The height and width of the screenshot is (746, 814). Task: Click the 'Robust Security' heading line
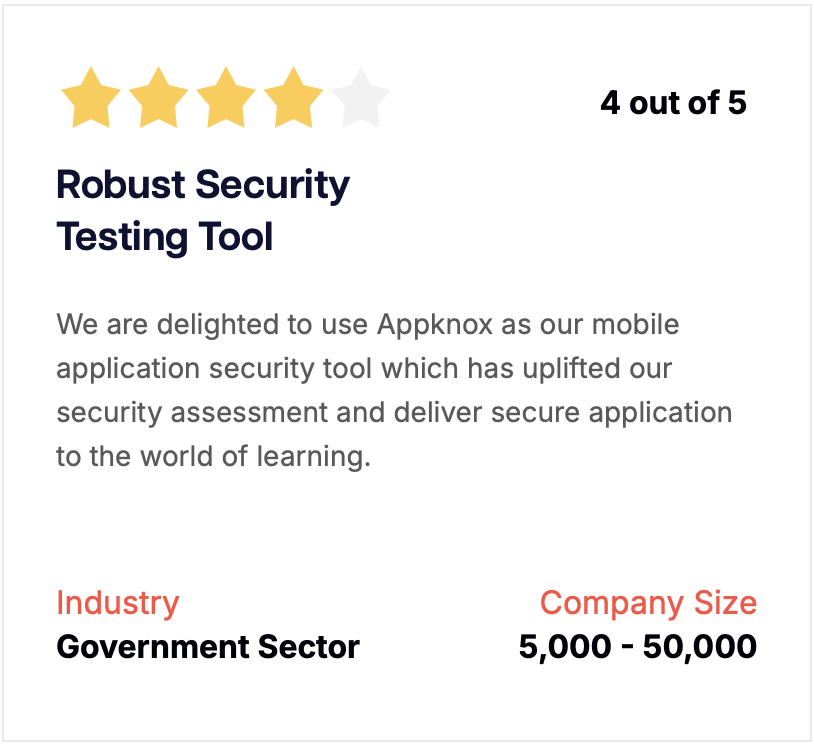[x=203, y=185]
